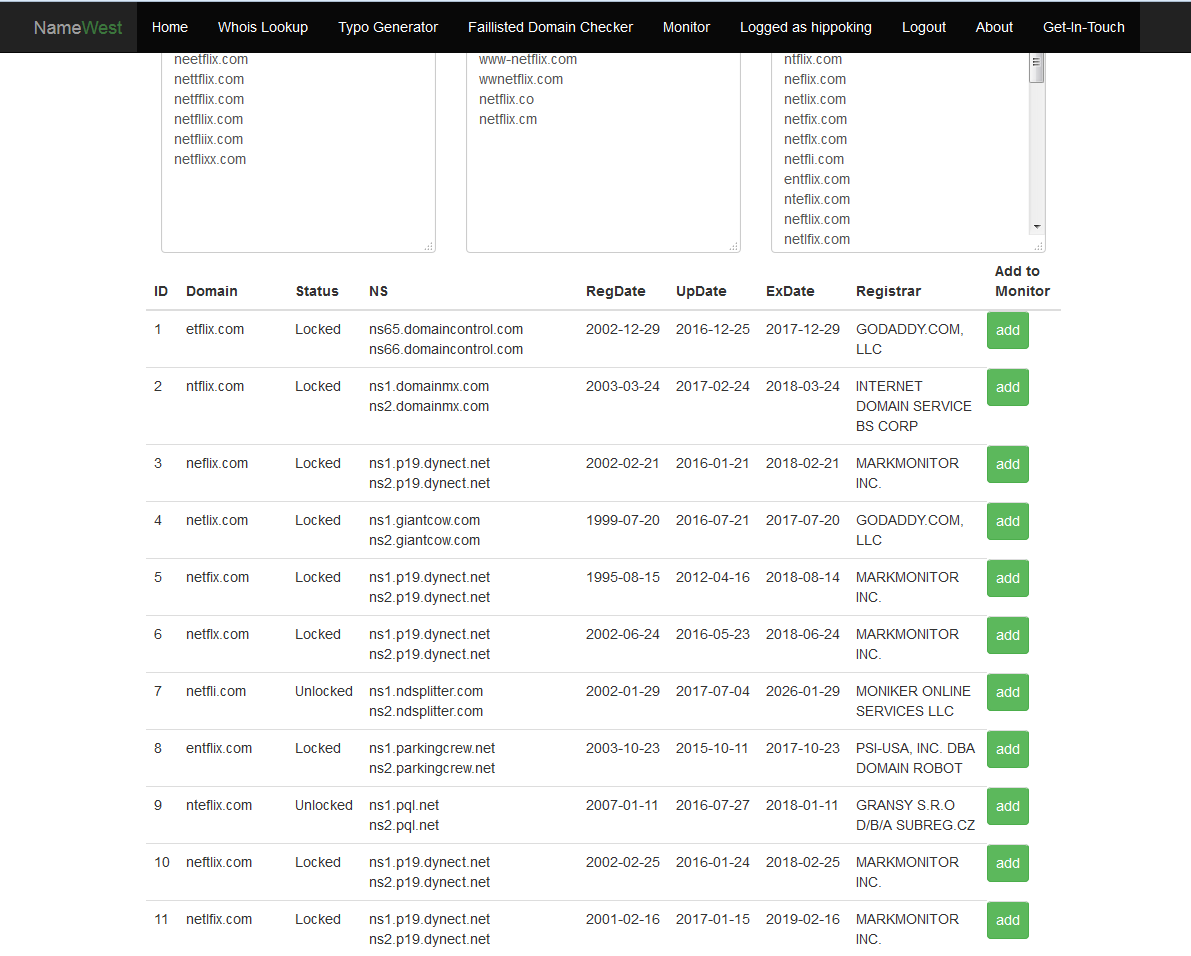Click the NS column header

[x=378, y=292]
